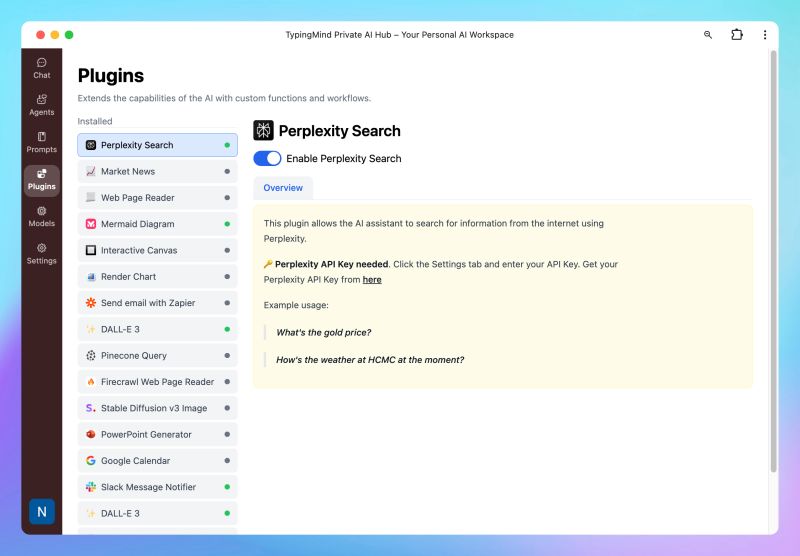Open the Chat section in sidebar

pos(41,68)
